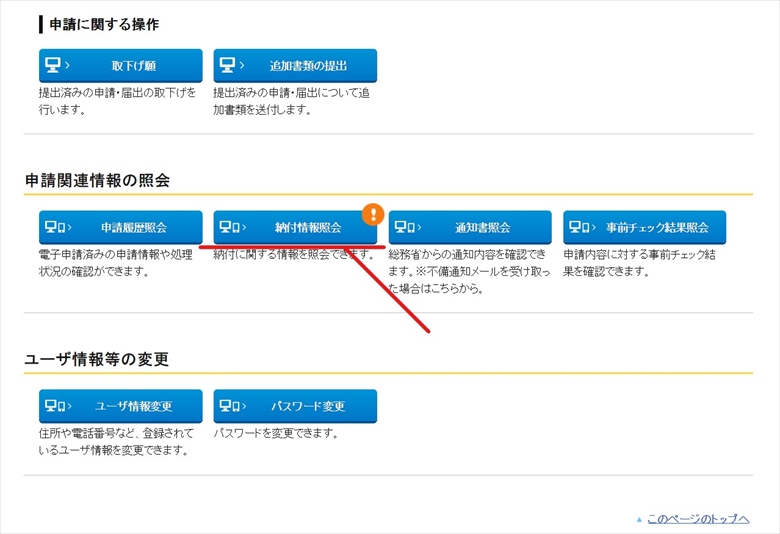The width and height of the screenshot is (780, 534).
Task: Click the ユーザ情報等の変更 section heading
Action: click(x=97, y=359)
